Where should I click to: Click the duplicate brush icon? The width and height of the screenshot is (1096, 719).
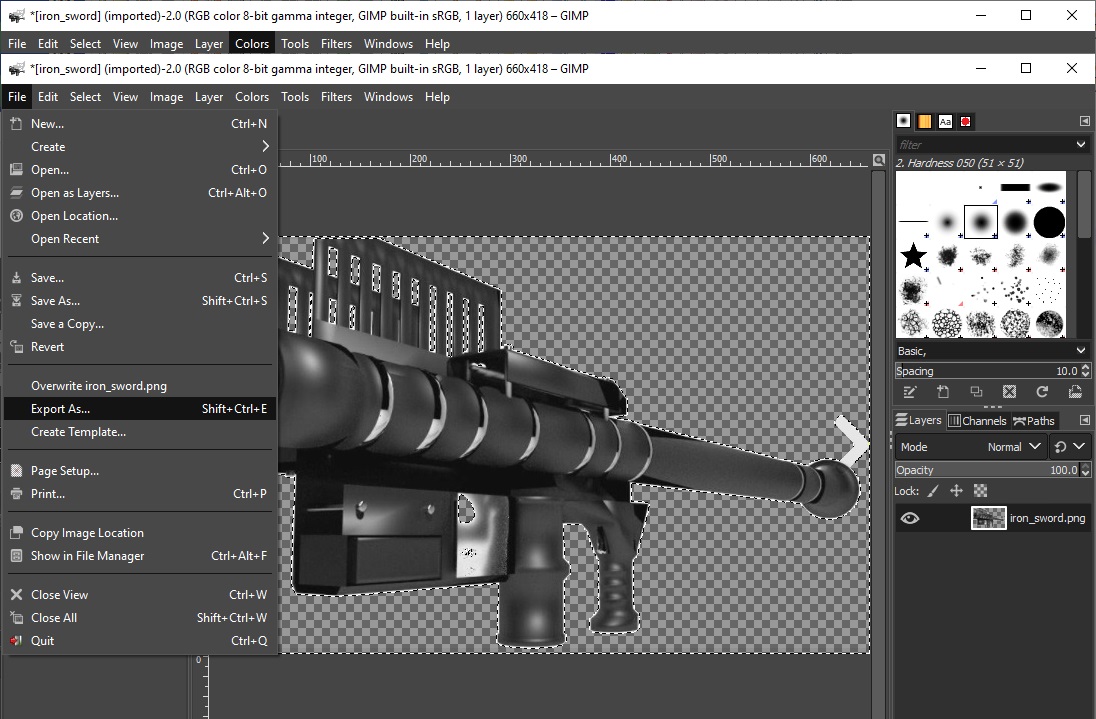point(976,392)
